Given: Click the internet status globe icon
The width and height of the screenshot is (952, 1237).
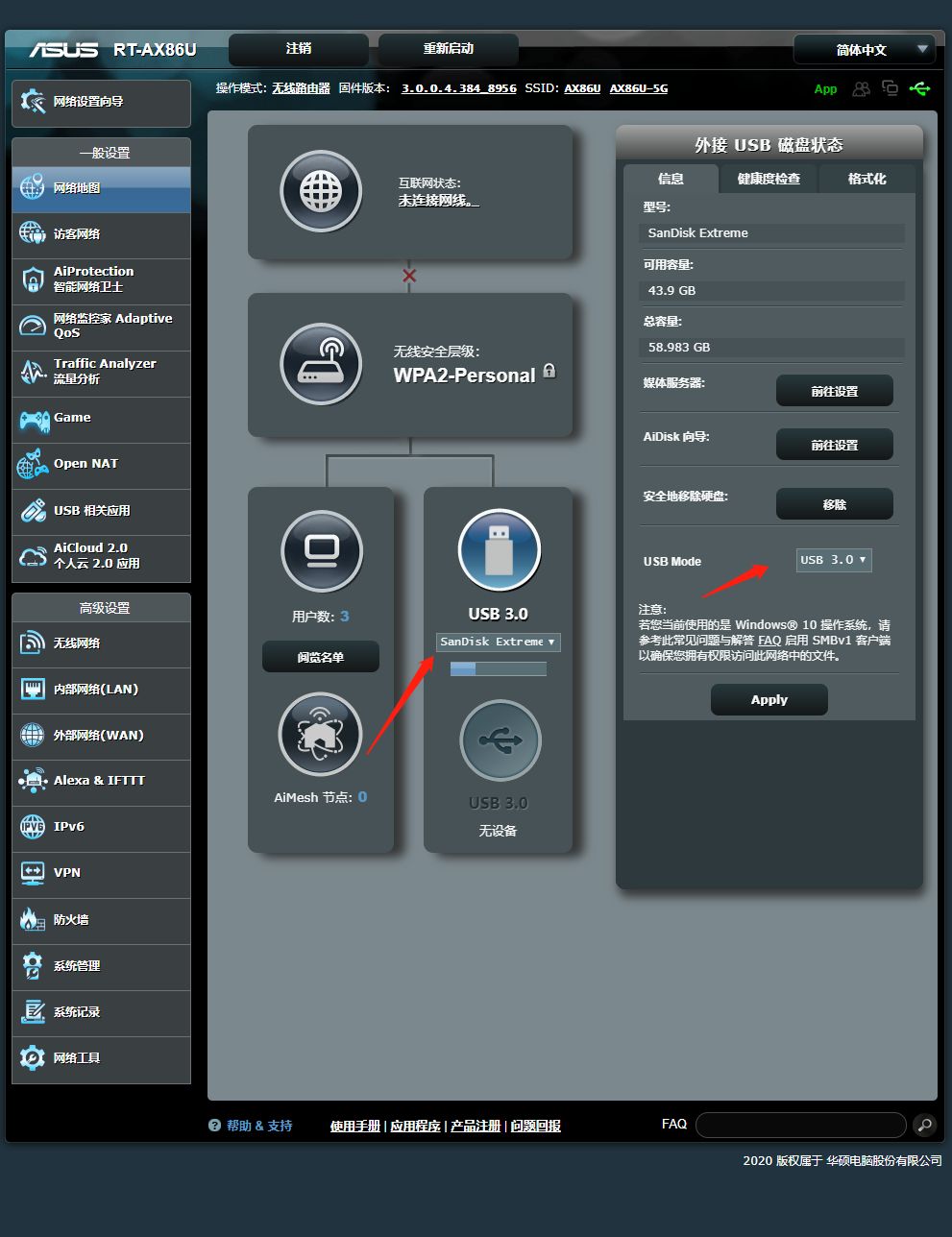Looking at the screenshot, I should click(x=321, y=192).
